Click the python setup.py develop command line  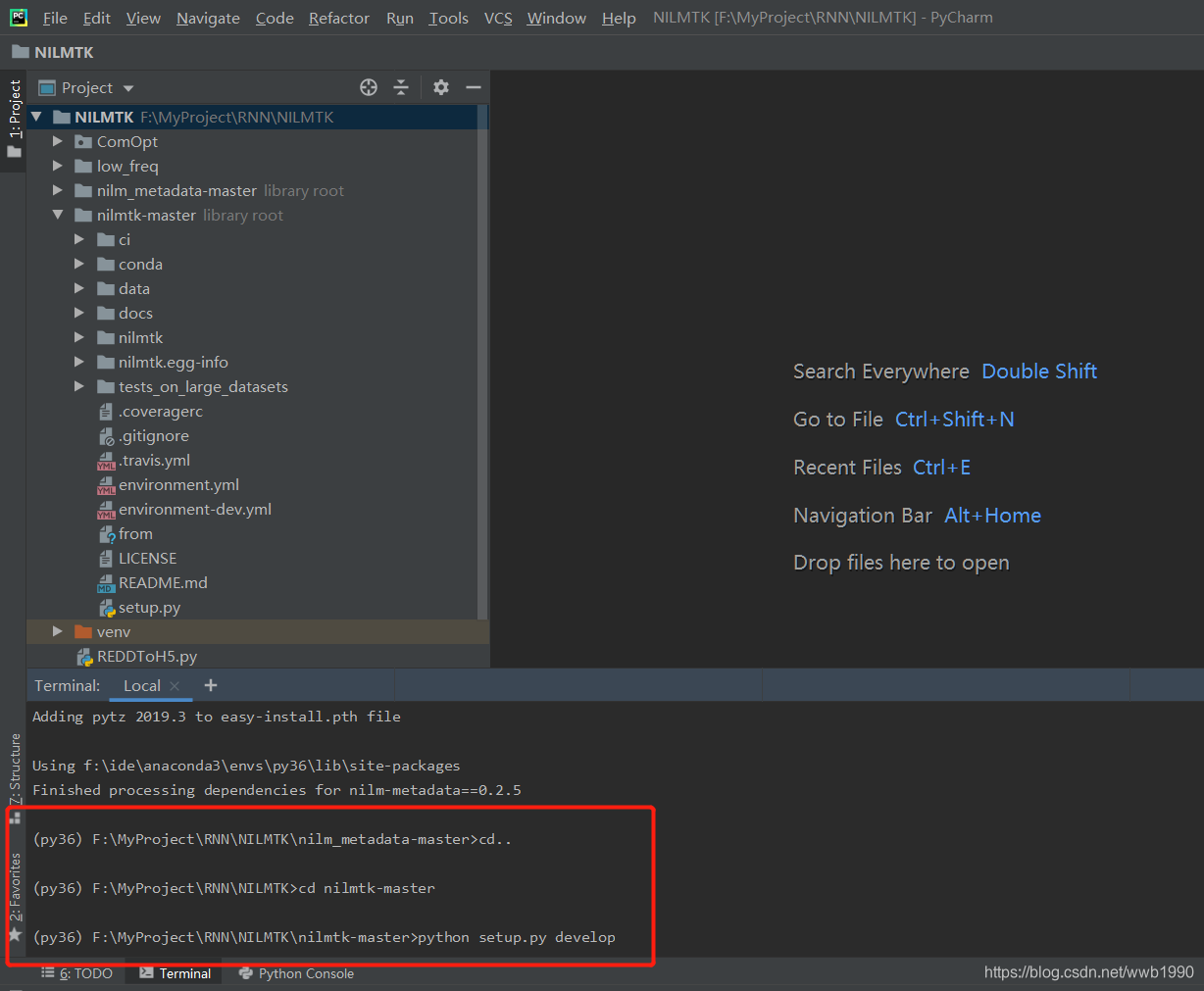point(324,937)
